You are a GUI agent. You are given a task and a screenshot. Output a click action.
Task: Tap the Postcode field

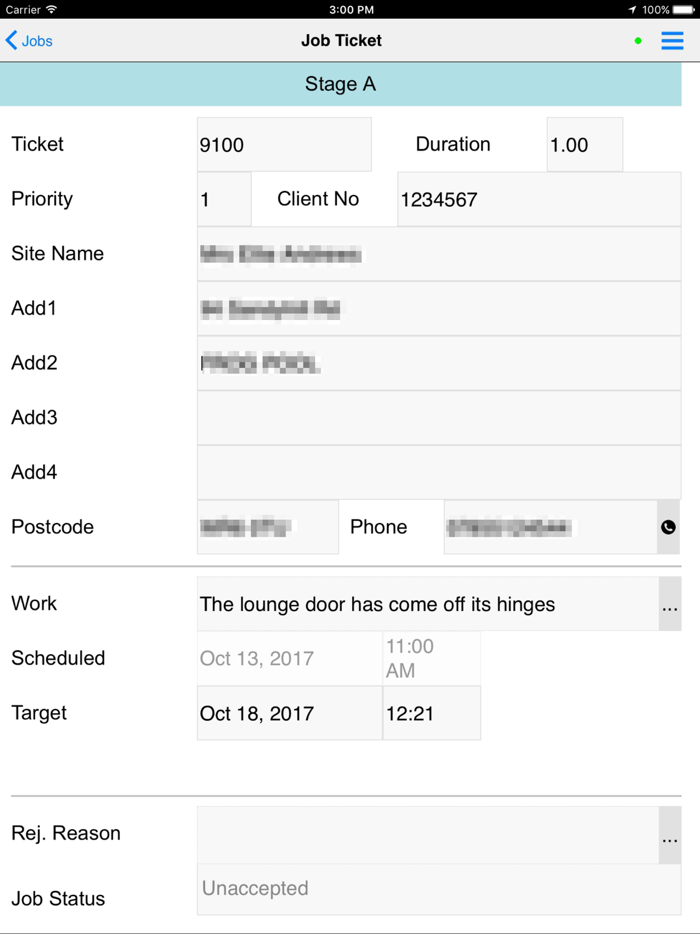[267, 527]
